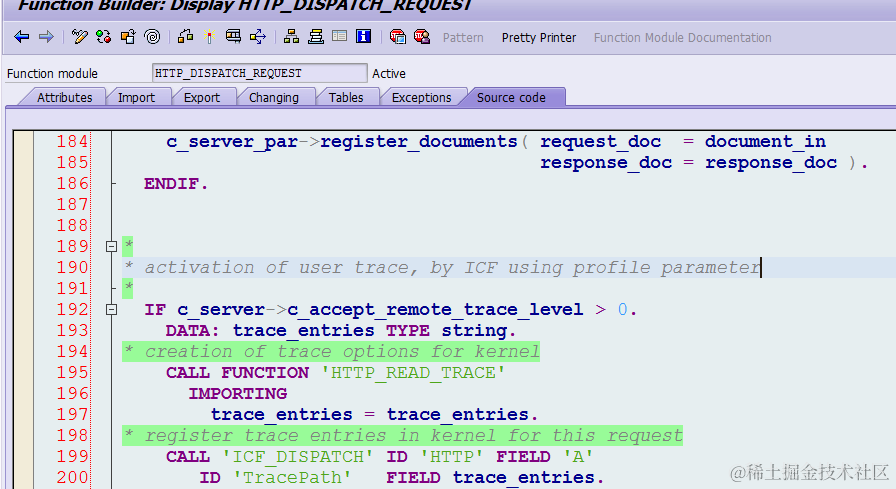896x489 pixels.
Task: Open the blue Information icon
Action: tap(363, 37)
